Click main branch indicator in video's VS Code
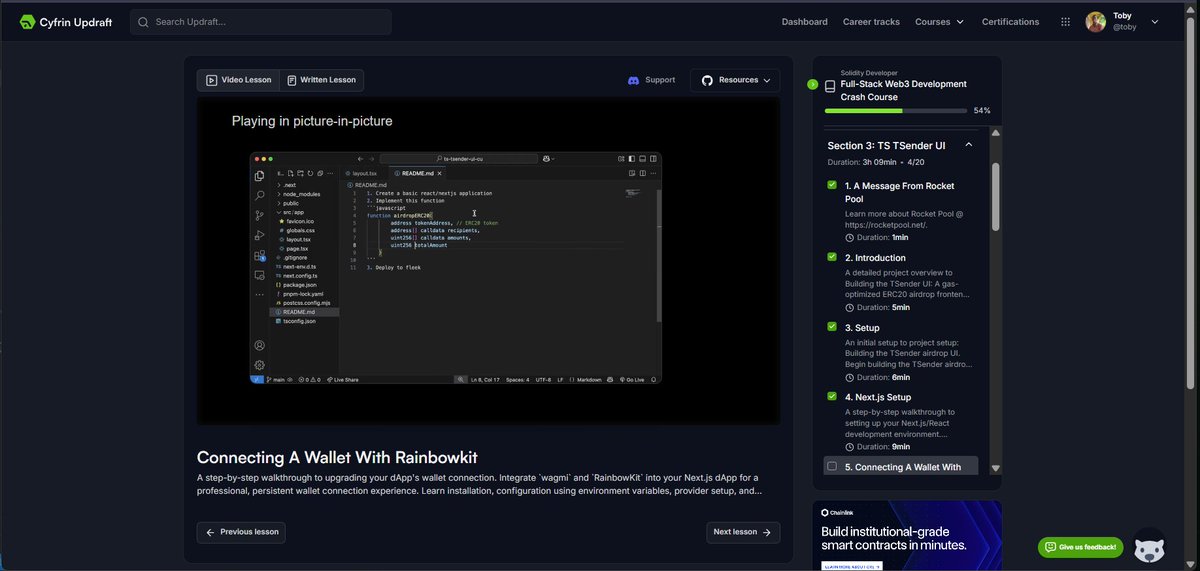This screenshot has width=1200, height=571. tap(278, 380)
